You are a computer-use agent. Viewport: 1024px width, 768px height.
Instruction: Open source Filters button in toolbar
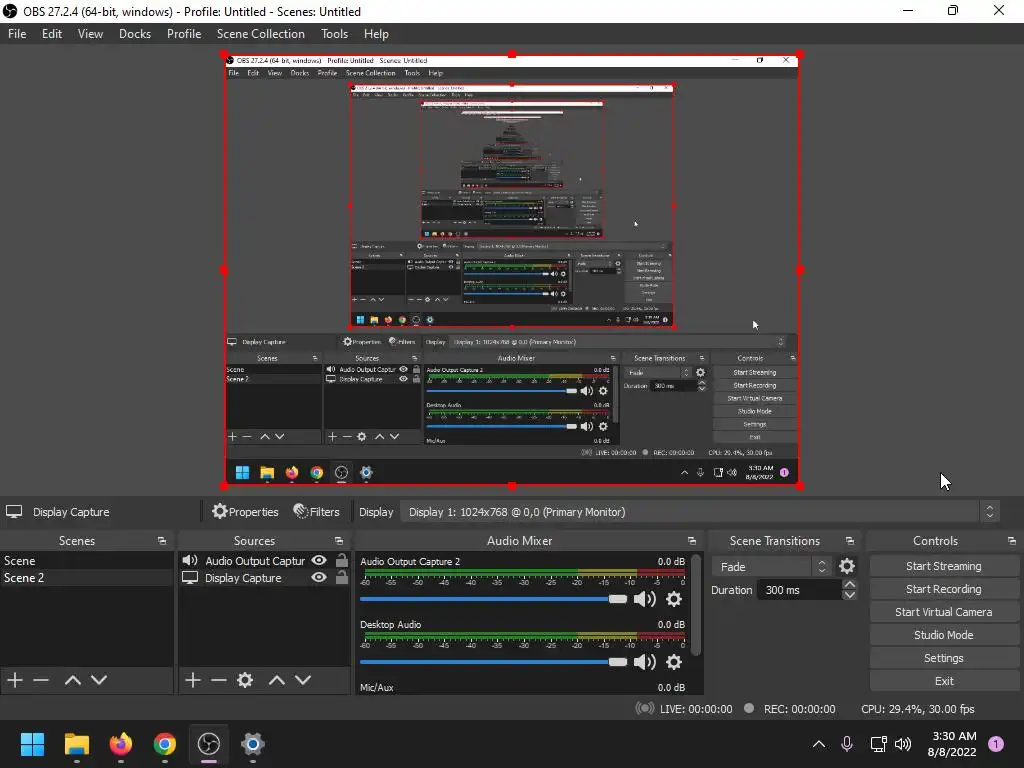click(317, 512)
